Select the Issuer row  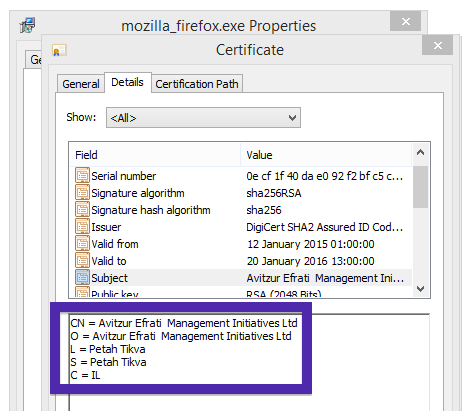click(241, 227)
